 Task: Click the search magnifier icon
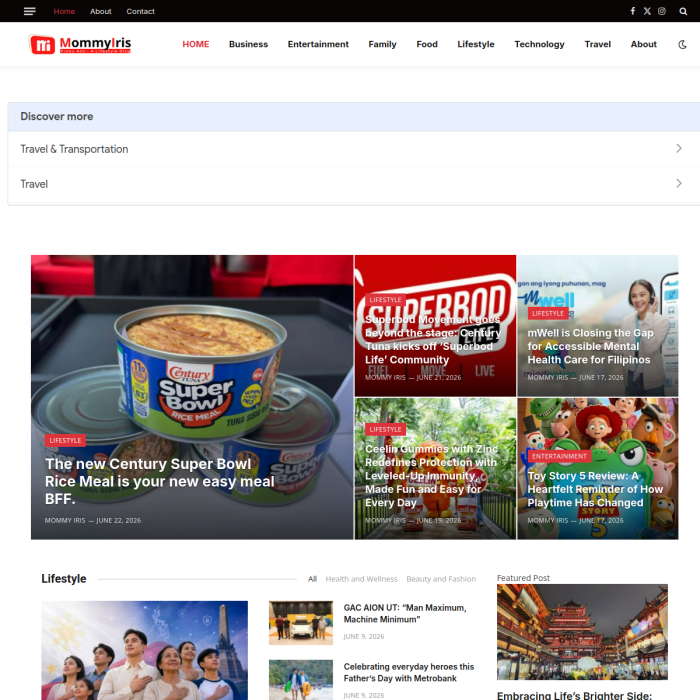pyautogui.click(x=683, y=11)
